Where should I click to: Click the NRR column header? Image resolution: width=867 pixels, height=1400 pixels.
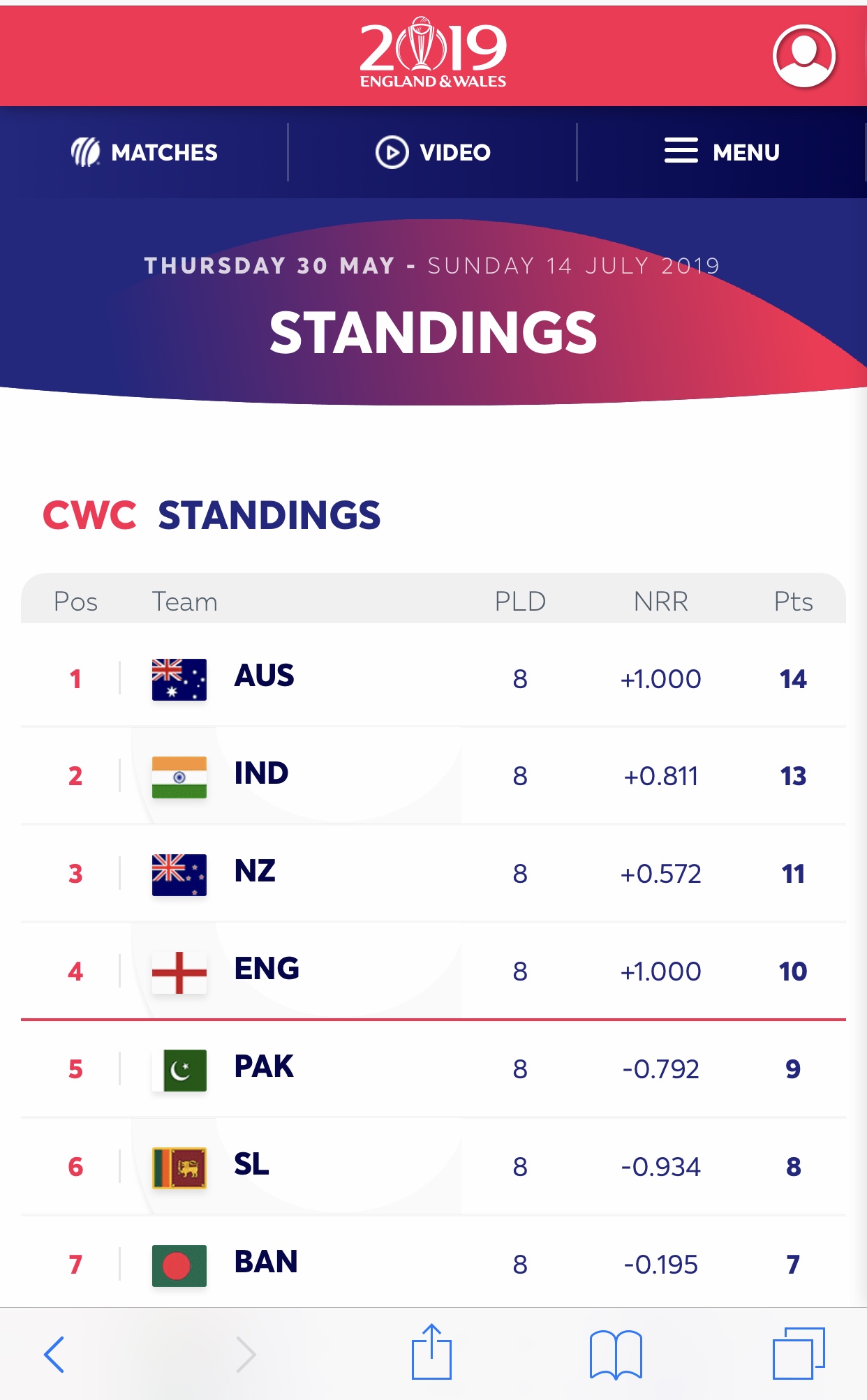[660, 602]
